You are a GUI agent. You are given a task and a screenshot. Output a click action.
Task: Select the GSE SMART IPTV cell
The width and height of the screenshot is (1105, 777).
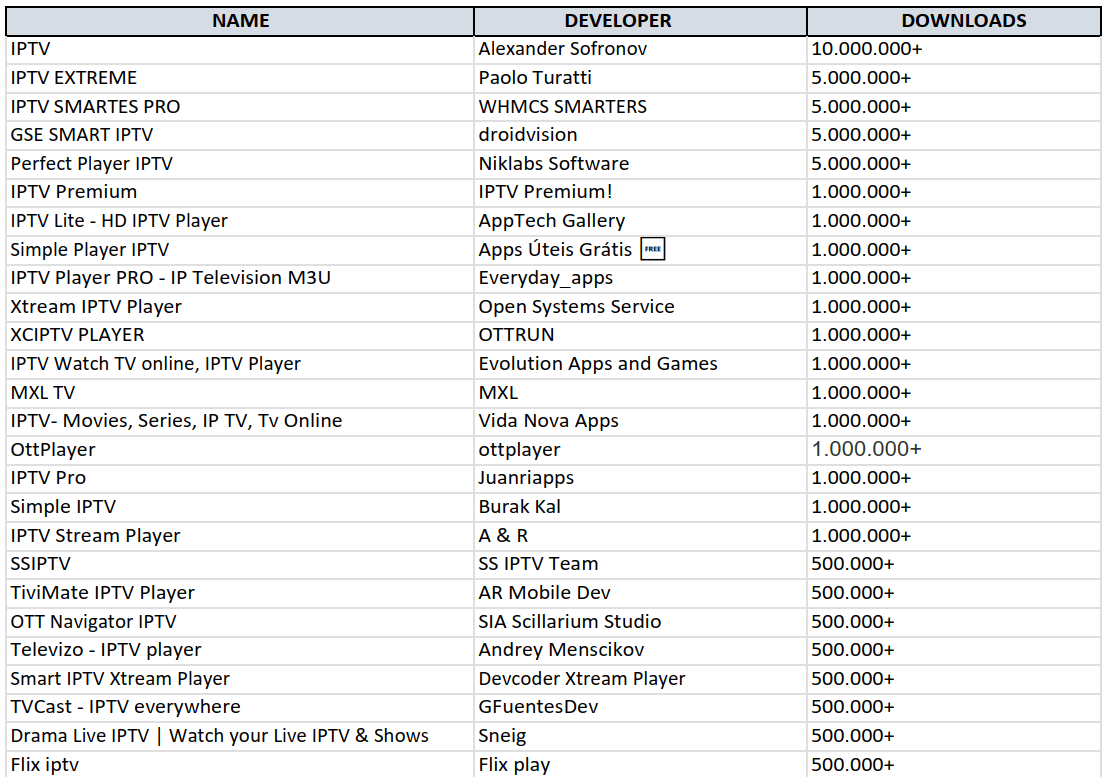coord(82,135)
